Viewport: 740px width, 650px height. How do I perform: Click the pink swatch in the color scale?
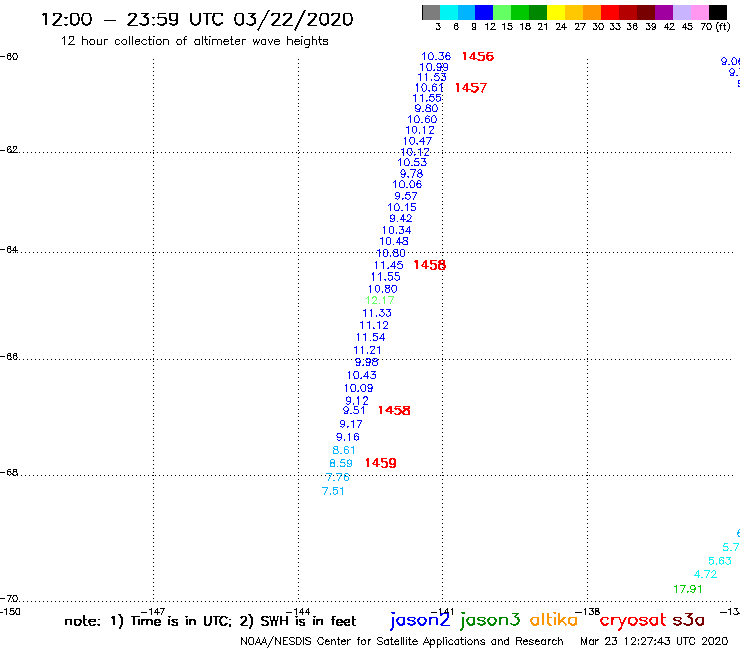(700, 12)
